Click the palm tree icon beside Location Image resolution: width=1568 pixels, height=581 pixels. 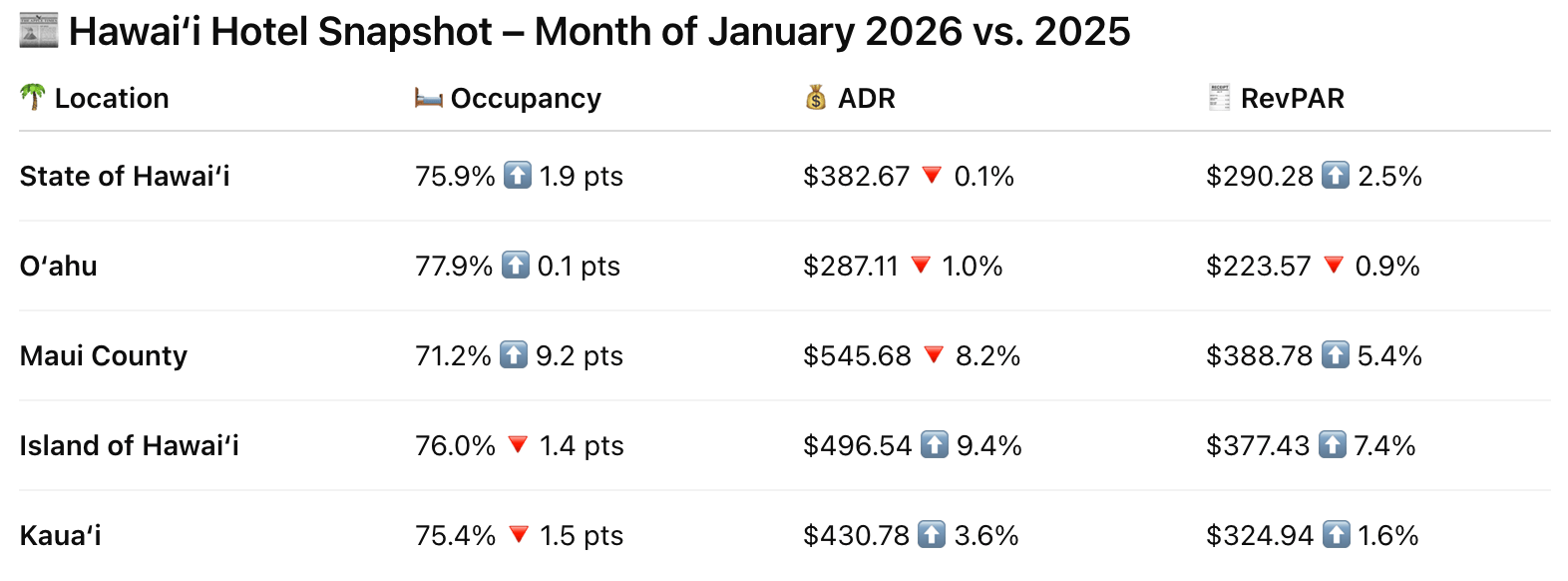pos(33,97)
